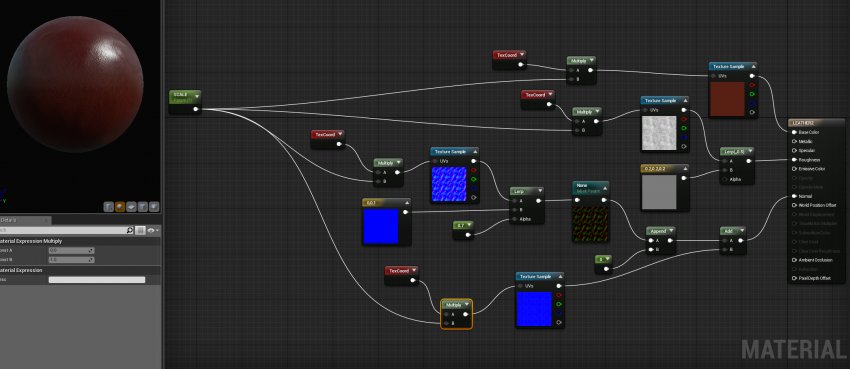The image size is (850, 369).
Task: Click the Normal input pin
Action: click(794, 196)
